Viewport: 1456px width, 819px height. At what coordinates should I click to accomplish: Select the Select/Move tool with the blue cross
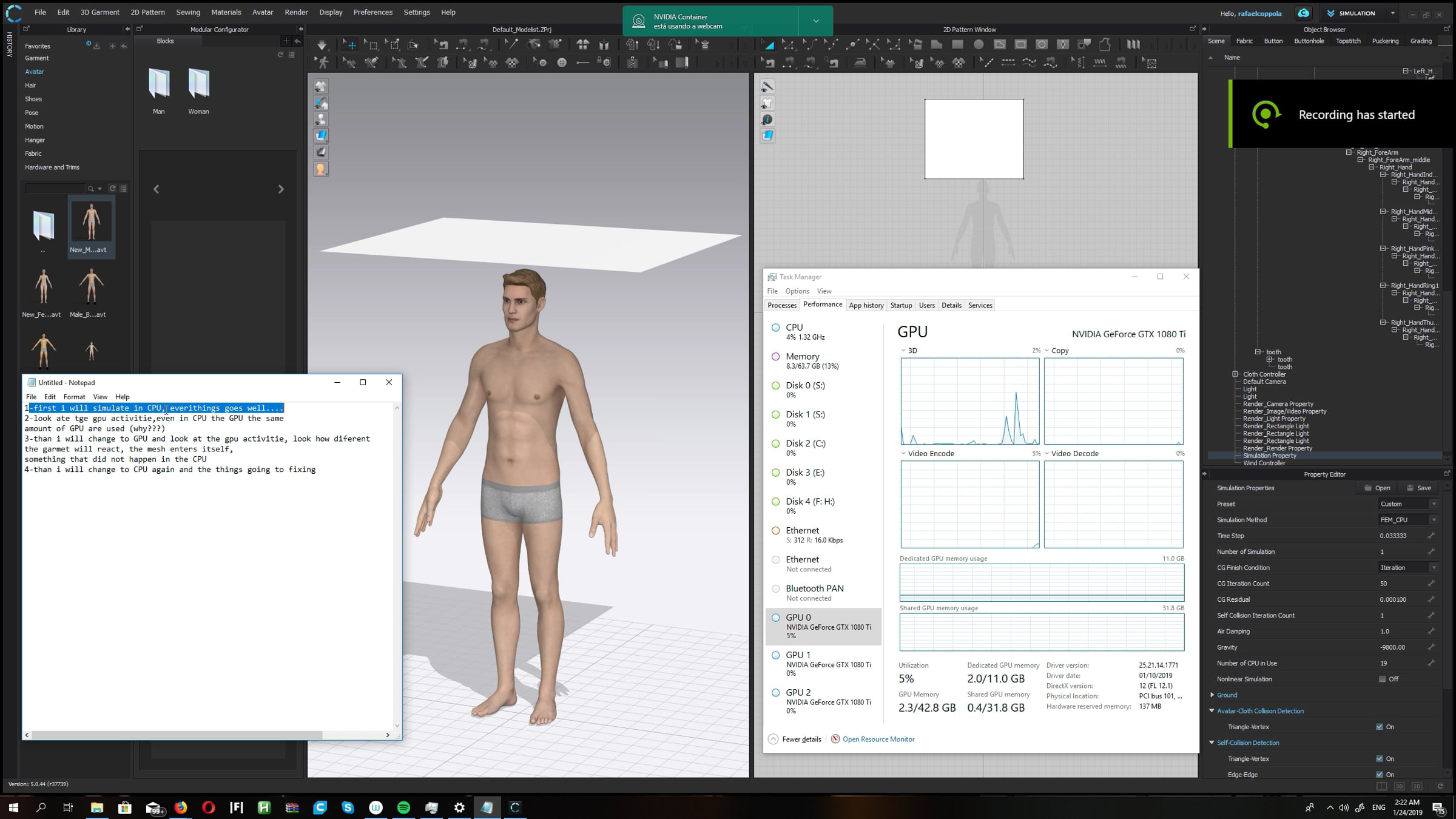(x=350, y=45)
